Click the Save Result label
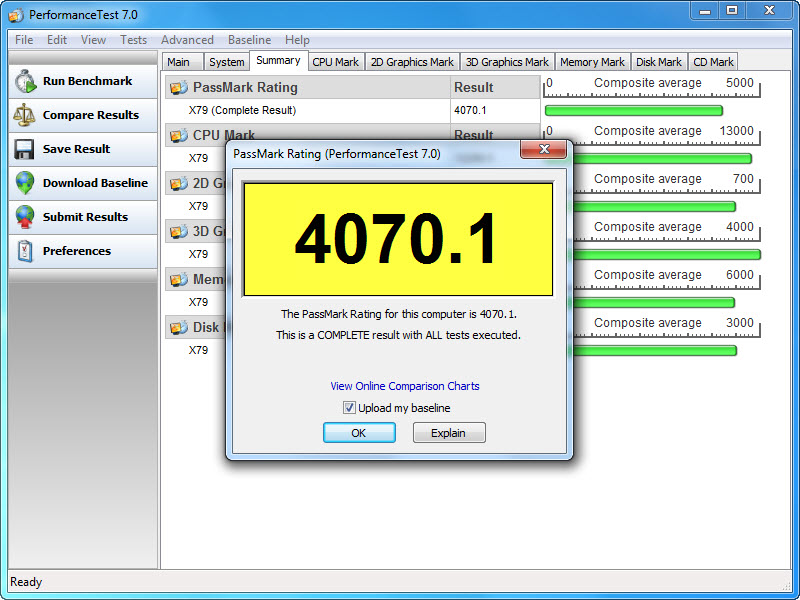 (77, 149)
